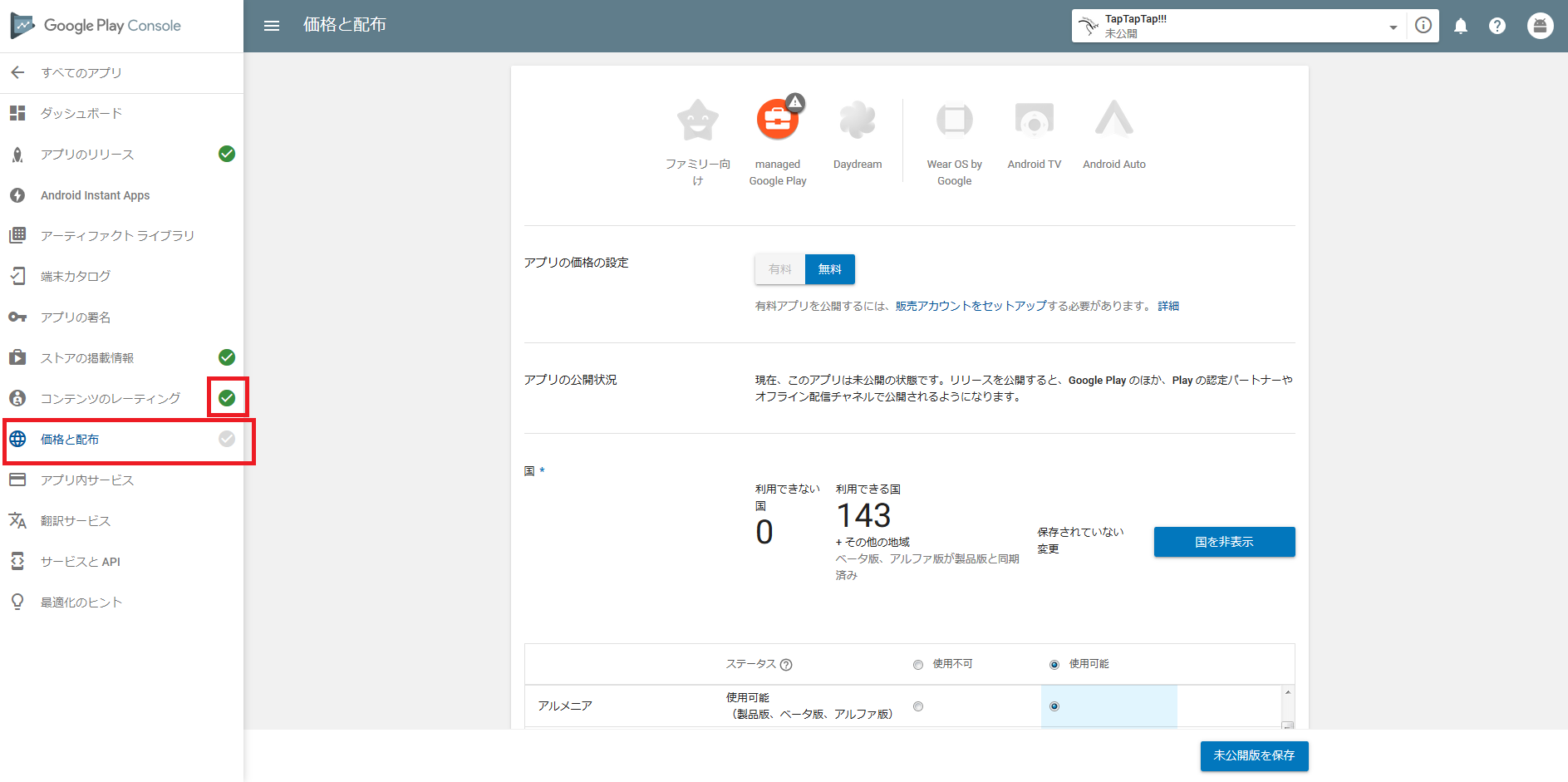Select the header 使用可能 radio button
Screen dimensions: 1568x782
coord(1054,665)
